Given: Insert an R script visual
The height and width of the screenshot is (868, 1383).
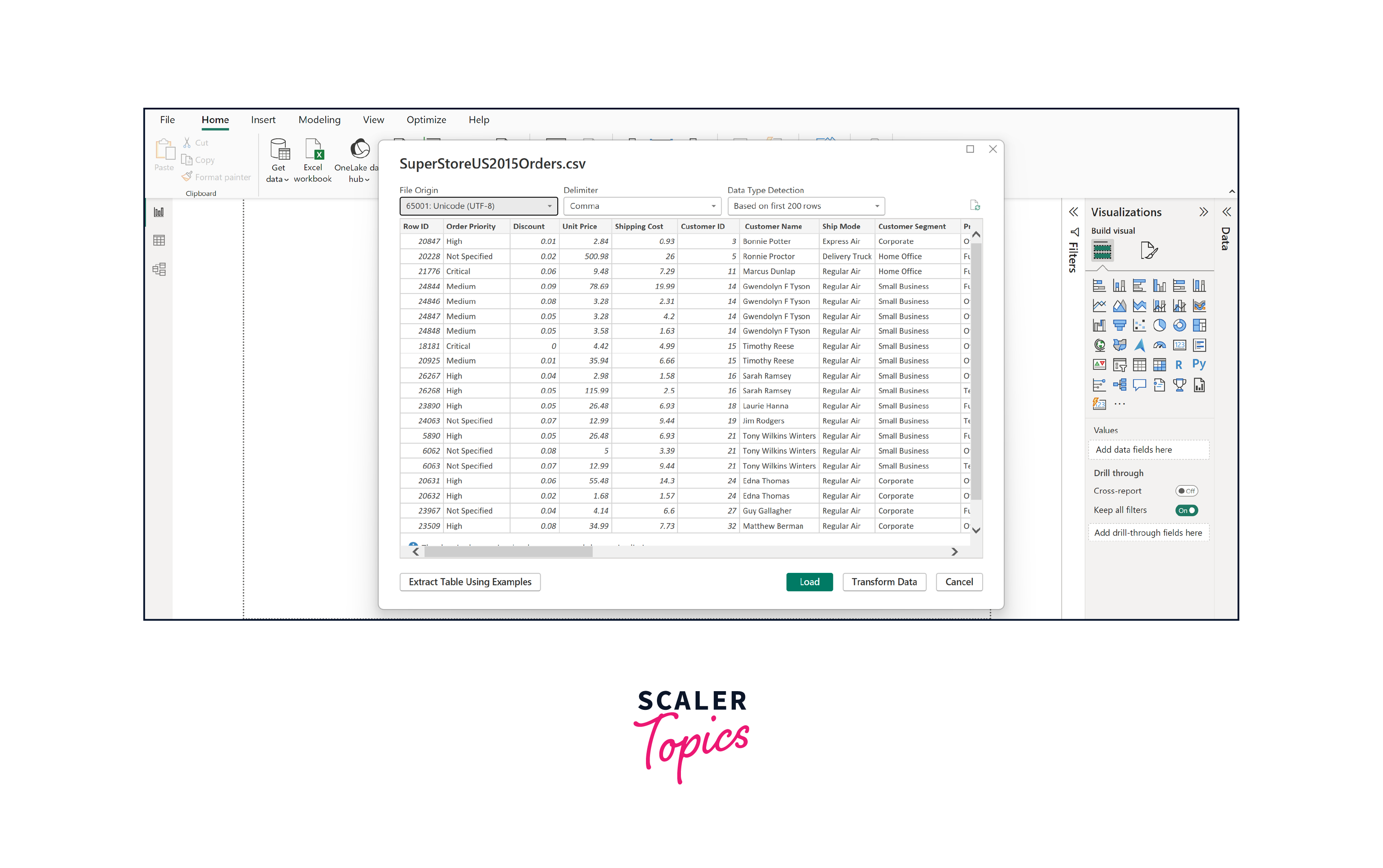Looking at the screenshot, I should pos(1179,365).
